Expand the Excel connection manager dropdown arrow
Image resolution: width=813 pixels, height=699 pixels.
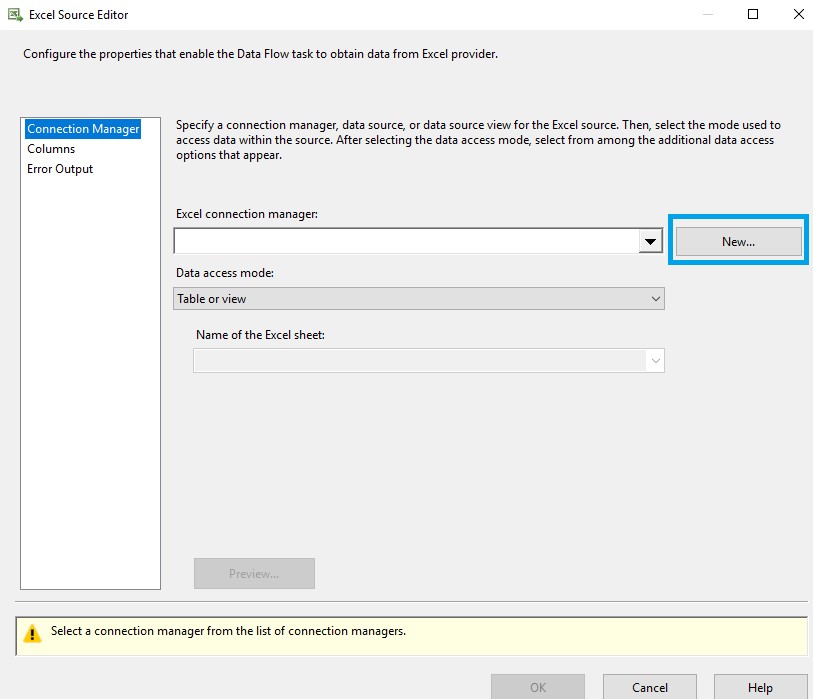coord(651,241)
